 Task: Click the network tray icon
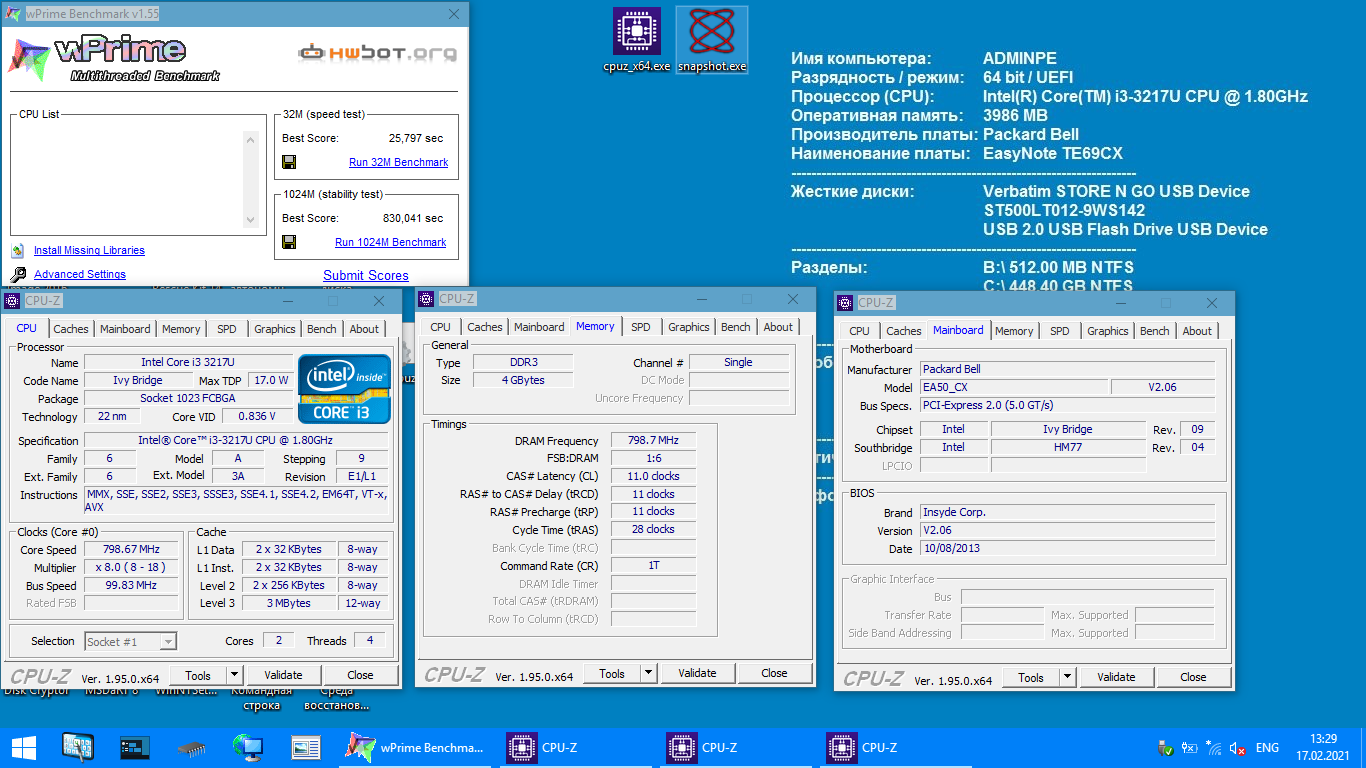1214,747
